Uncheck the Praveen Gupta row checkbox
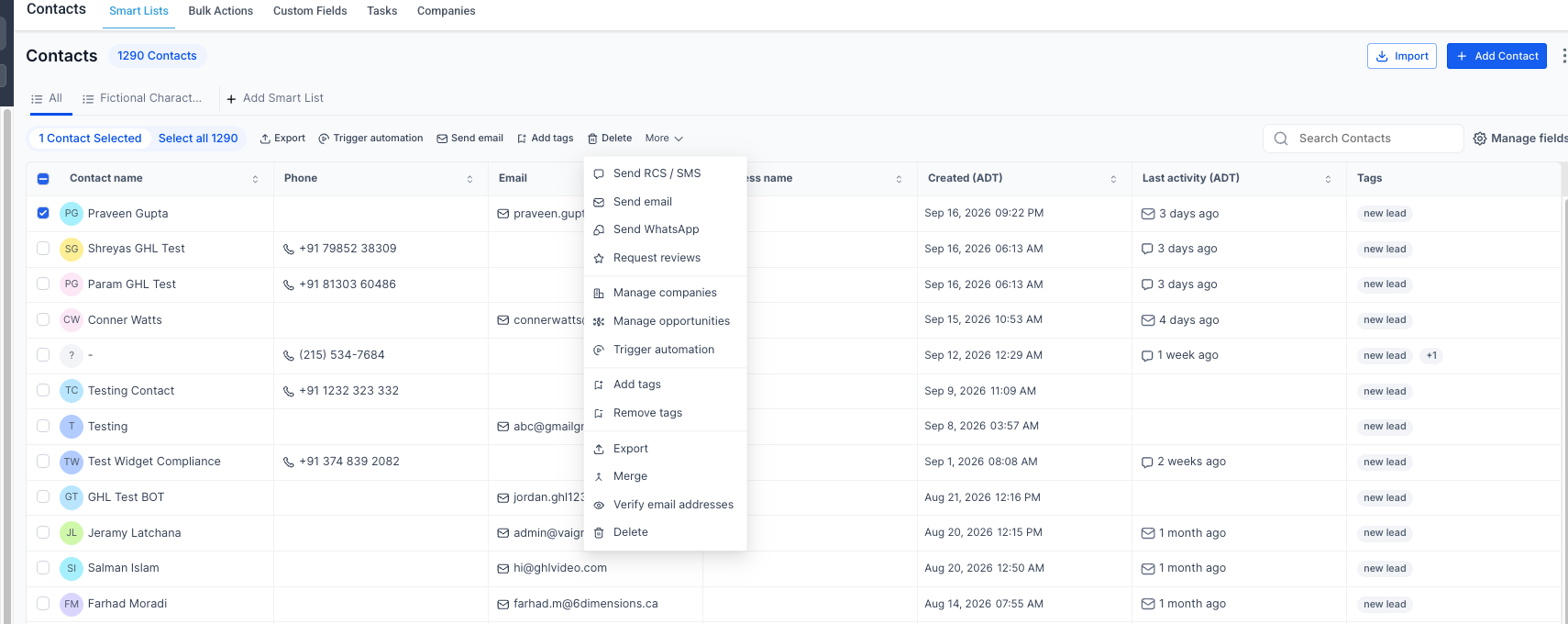 pos(43,213)
